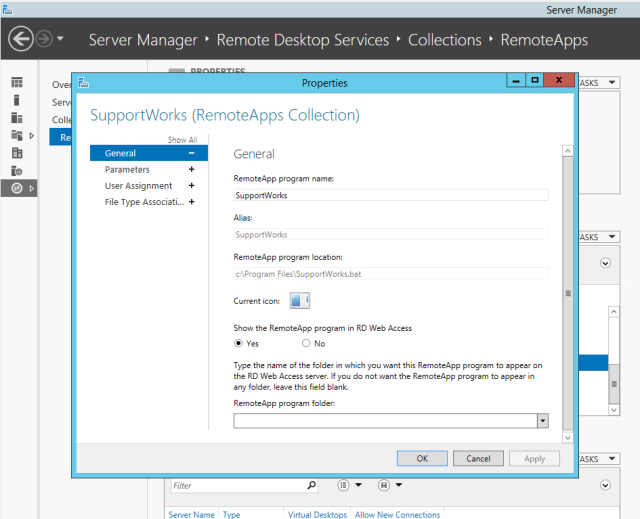Select the User Assignment section

click(138, 186)
